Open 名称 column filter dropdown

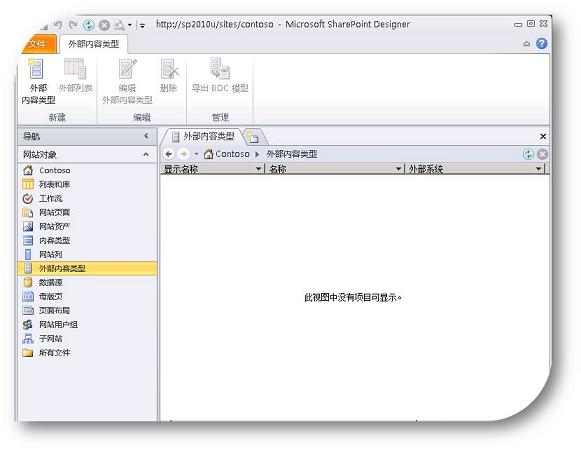coord(398,169)
